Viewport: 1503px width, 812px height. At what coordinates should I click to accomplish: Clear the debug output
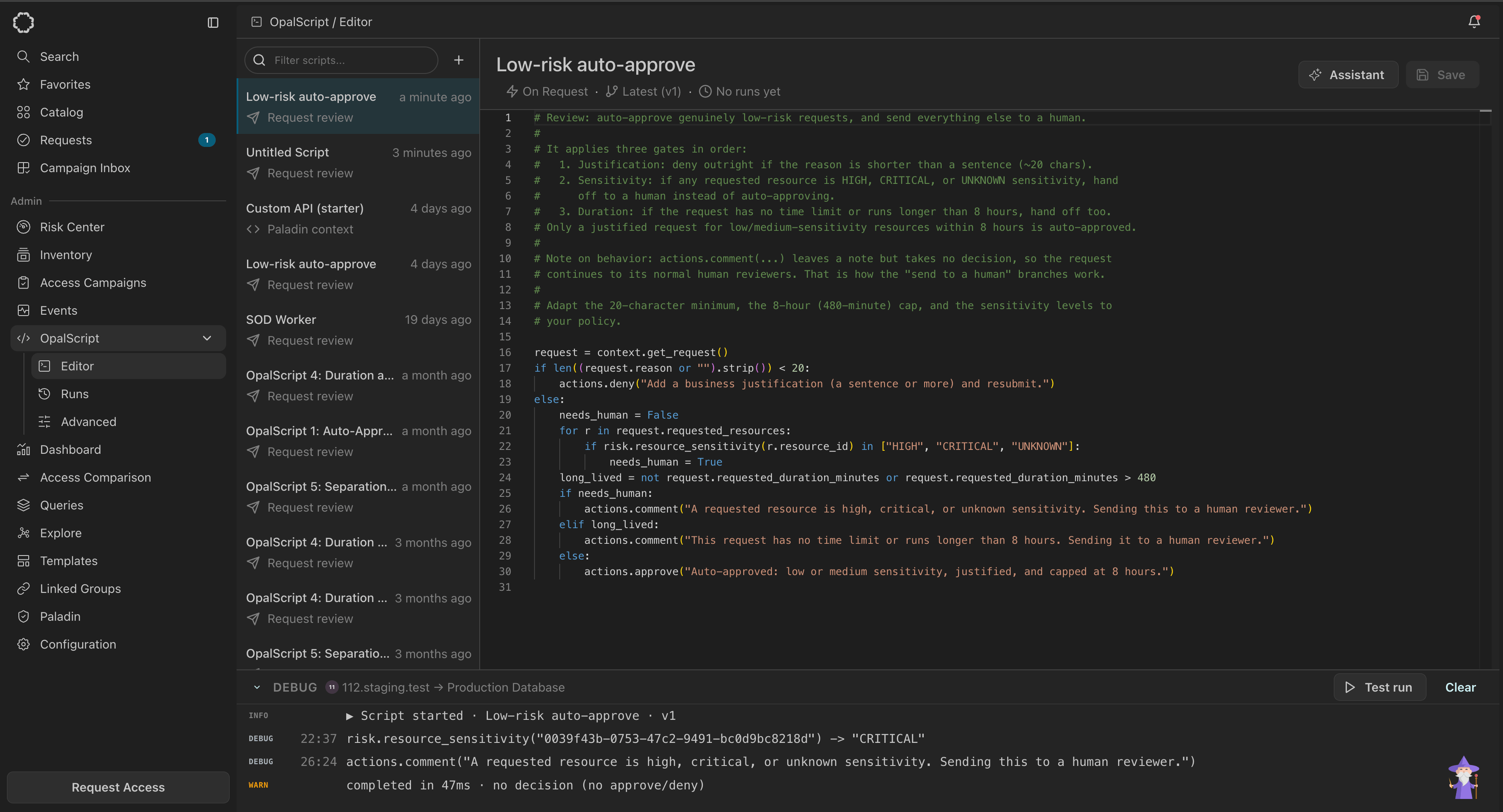[1460, 688]
